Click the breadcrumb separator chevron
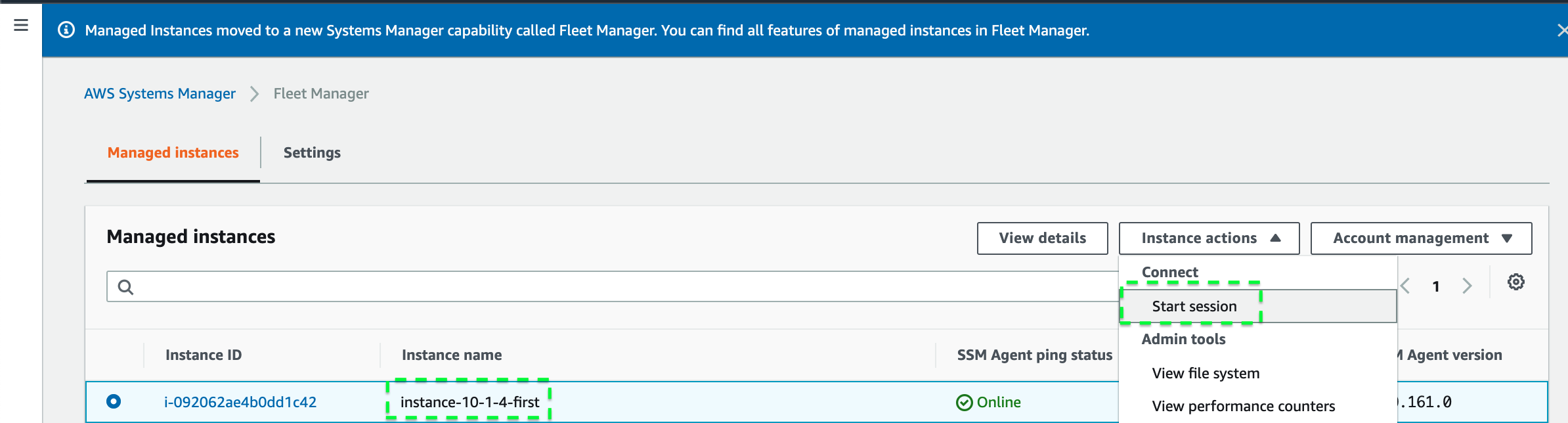The image size is (1568, 423). coord(255,94)
